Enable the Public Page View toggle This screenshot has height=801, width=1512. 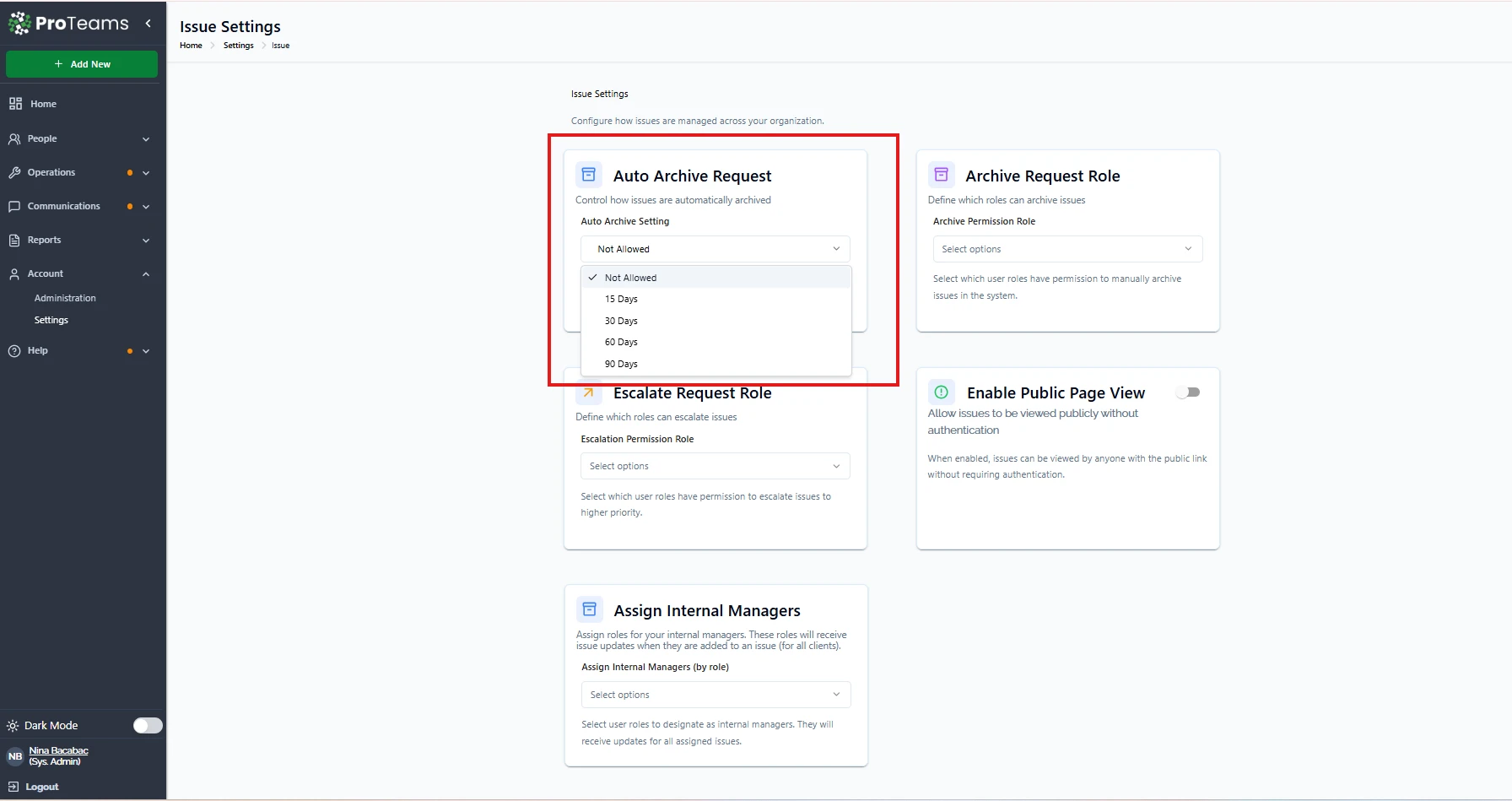coord(1188,392)
